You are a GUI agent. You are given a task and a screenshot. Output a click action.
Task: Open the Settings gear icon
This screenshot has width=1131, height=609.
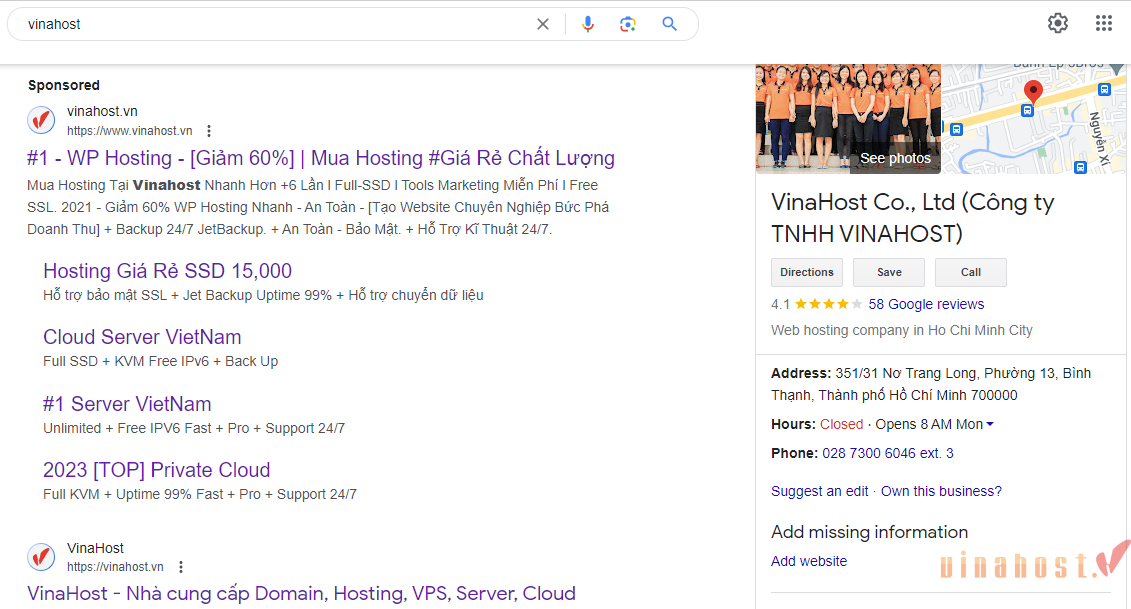(1057, 23)
